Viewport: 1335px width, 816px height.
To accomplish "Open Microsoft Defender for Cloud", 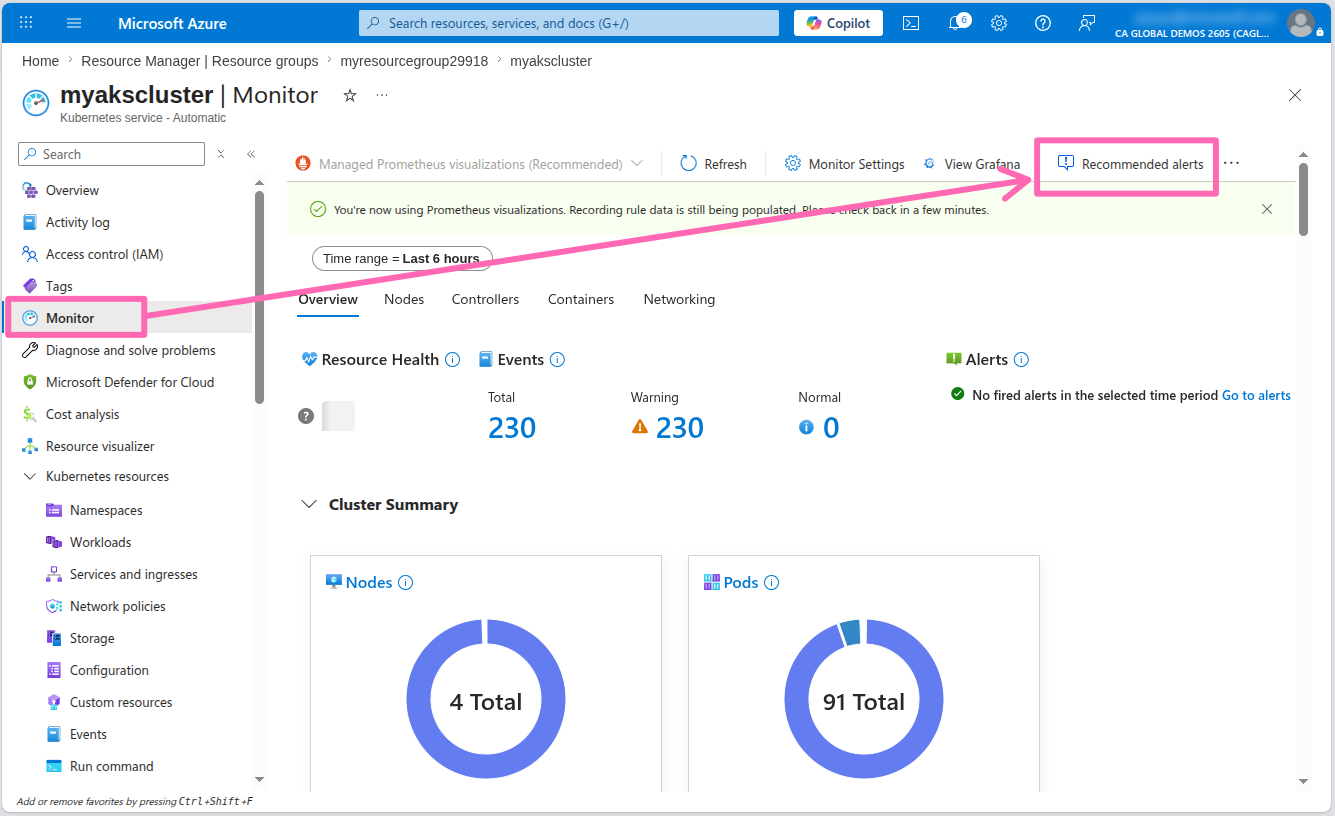I will point(129,382).
